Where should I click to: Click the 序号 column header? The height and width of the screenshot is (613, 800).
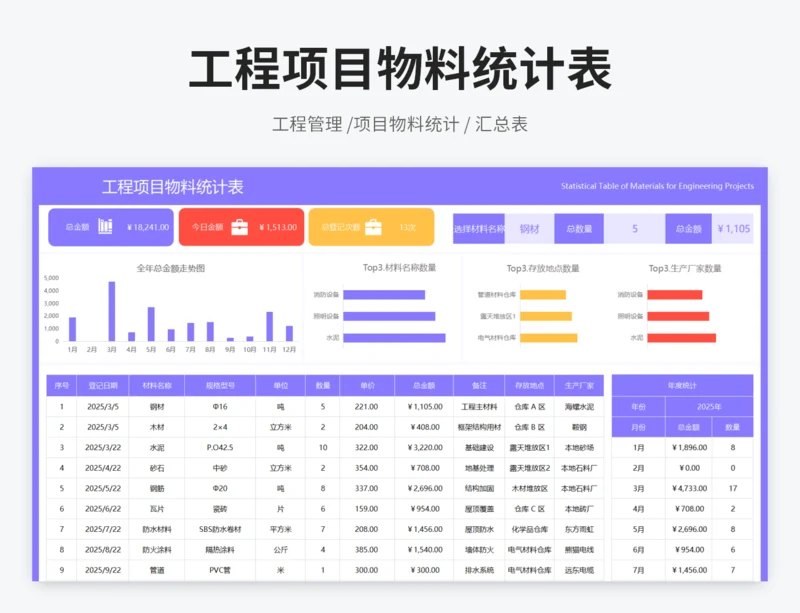click(x=62, y=385)
